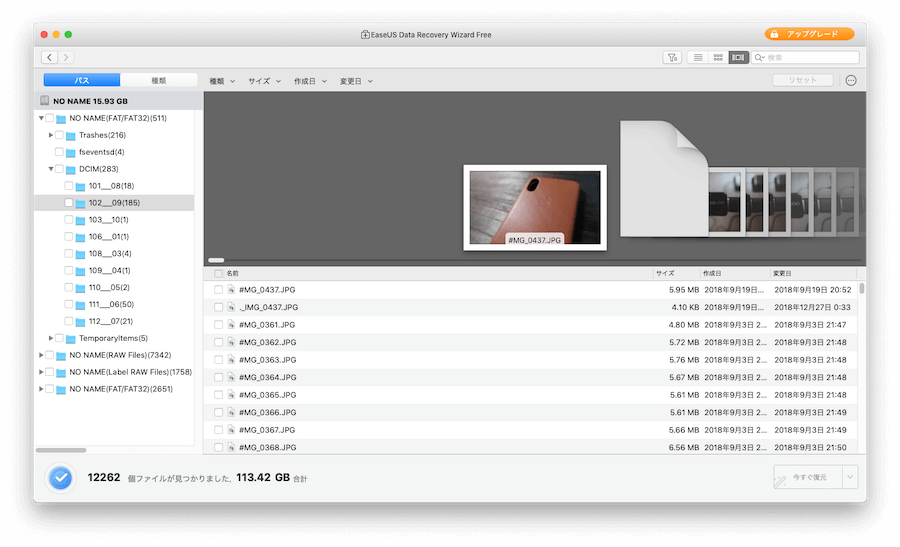Check the Trashes(216) folder checkbox
Screen dimensions: 900x547
pyautogui.click(x=59, y=135)
